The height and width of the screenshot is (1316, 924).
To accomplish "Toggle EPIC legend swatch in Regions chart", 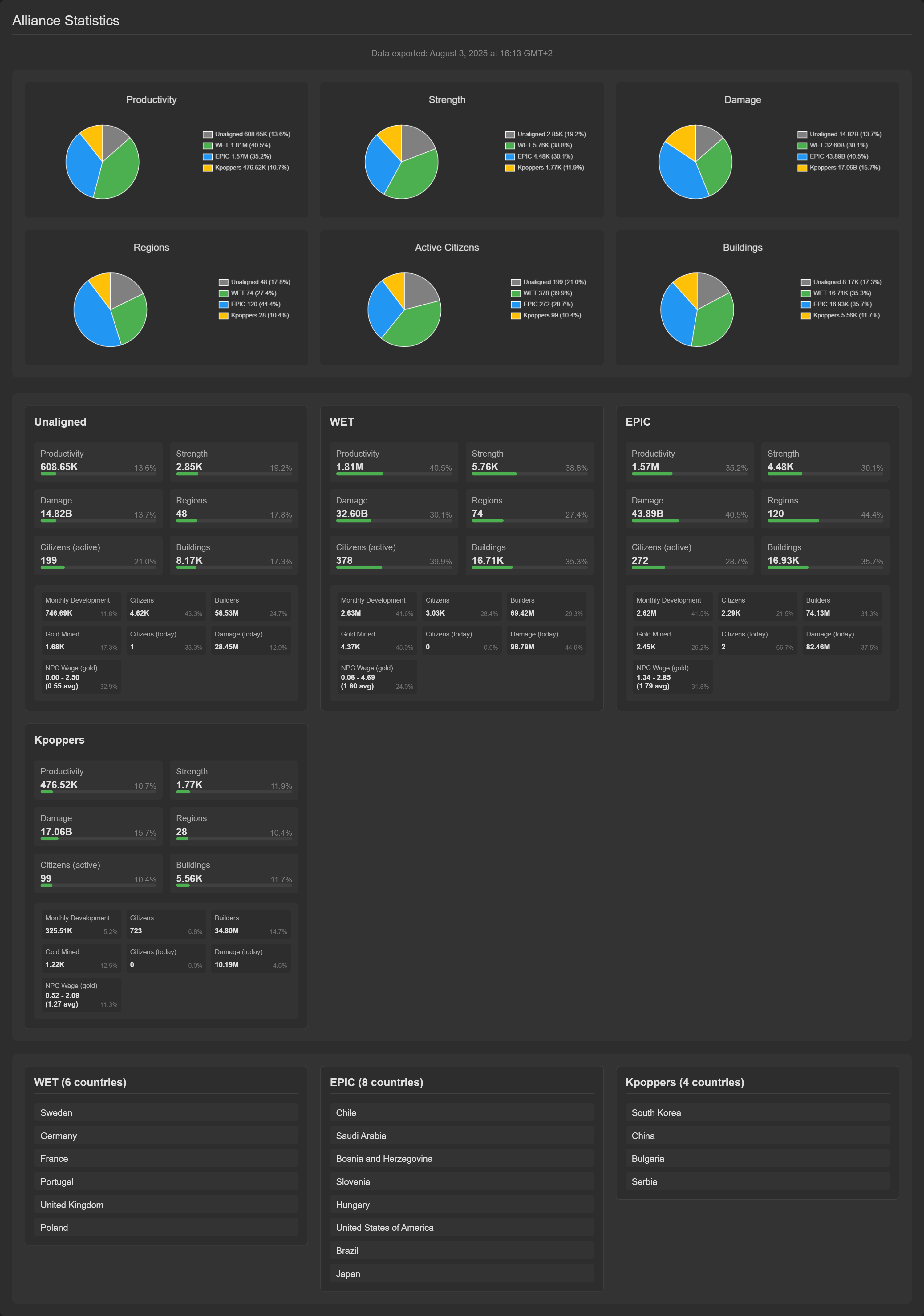I will tap(224, 304).
